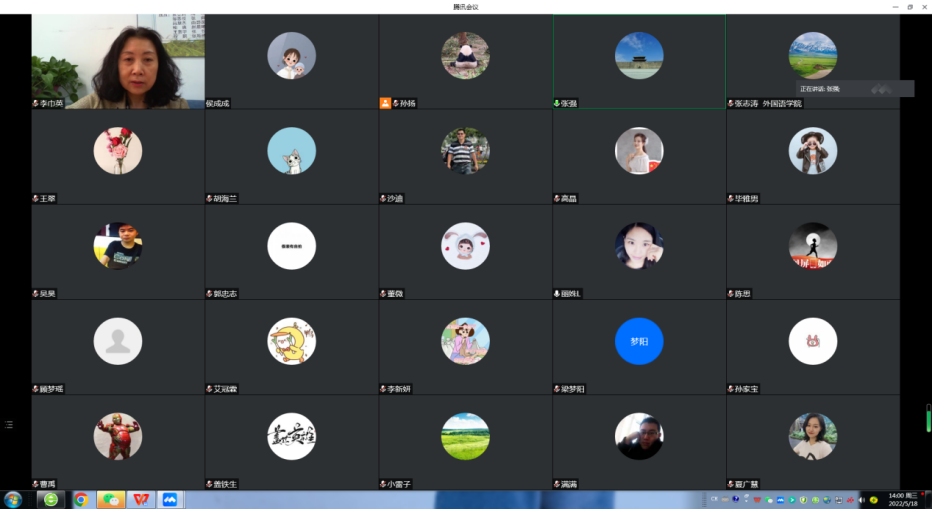The width and height of the screenshot is (932, 509).
Task: Click the orange host icon beside 孙扬
Action: point(385,103)
